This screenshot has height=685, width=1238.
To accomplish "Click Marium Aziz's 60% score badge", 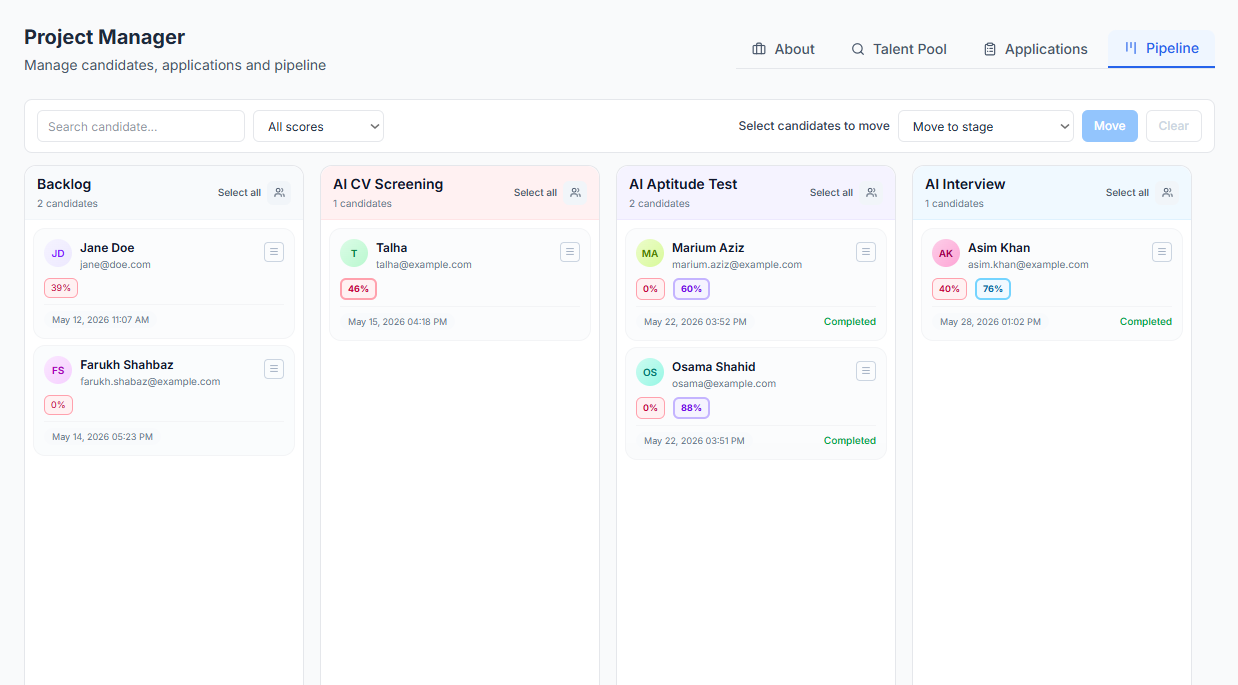I will [x=691, y=289].
